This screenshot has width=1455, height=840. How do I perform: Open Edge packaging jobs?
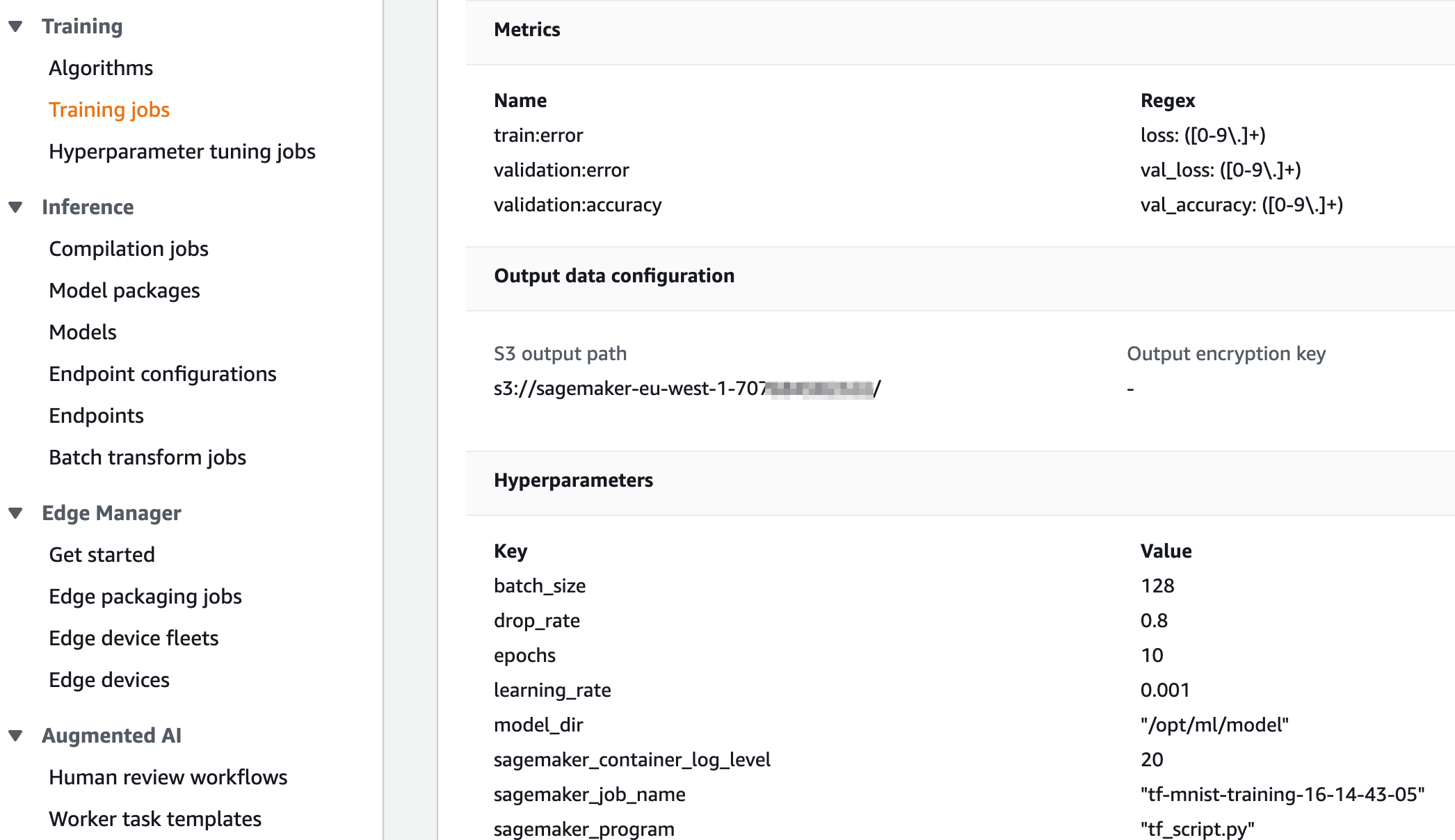coord(145,597)
